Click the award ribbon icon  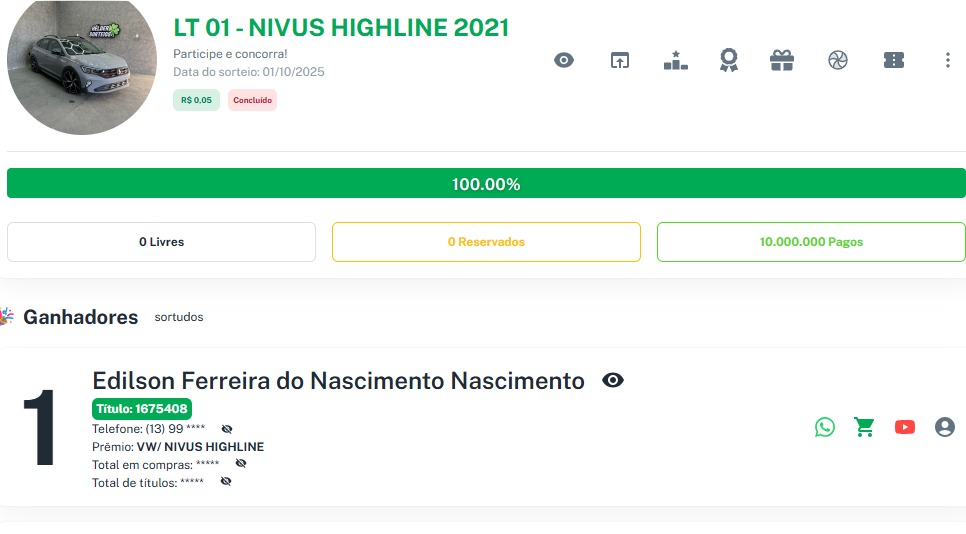(729, 60)
